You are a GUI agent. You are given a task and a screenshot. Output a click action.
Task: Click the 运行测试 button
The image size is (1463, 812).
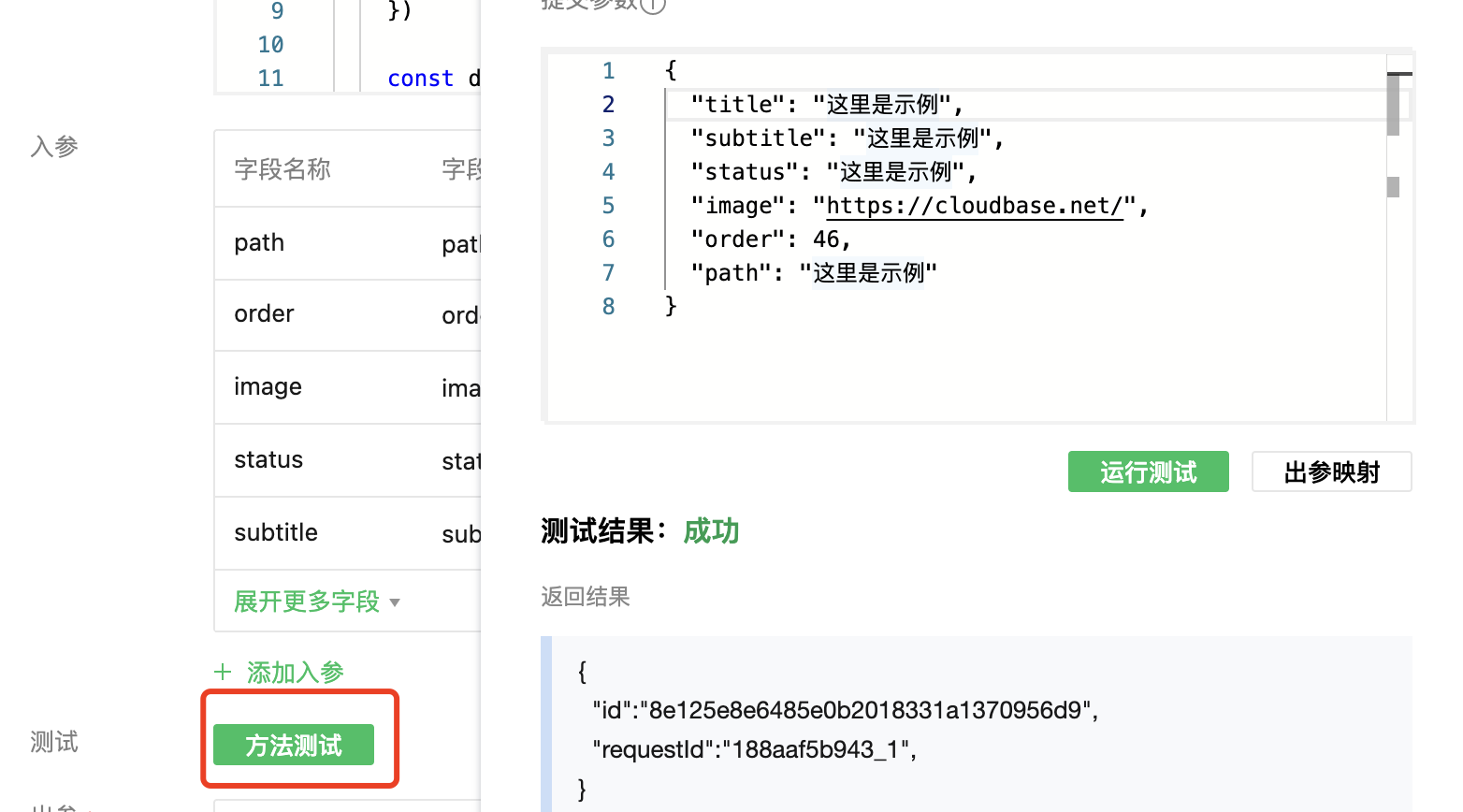[x=1148, y=471]
